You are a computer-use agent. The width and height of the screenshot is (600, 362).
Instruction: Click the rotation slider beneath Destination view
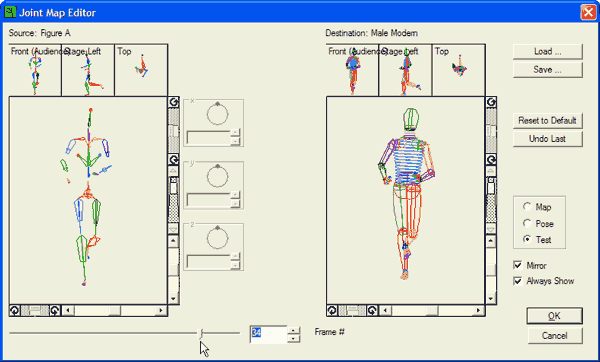352,310
